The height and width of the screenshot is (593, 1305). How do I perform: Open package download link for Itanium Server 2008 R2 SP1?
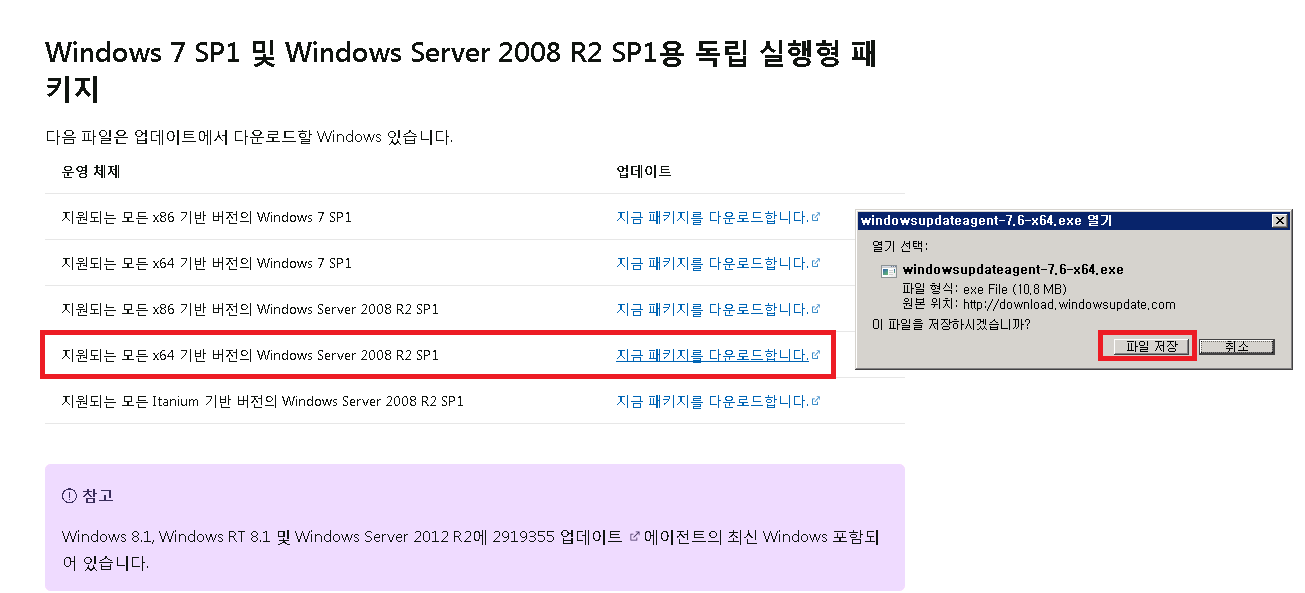click(x=712, y=401)
